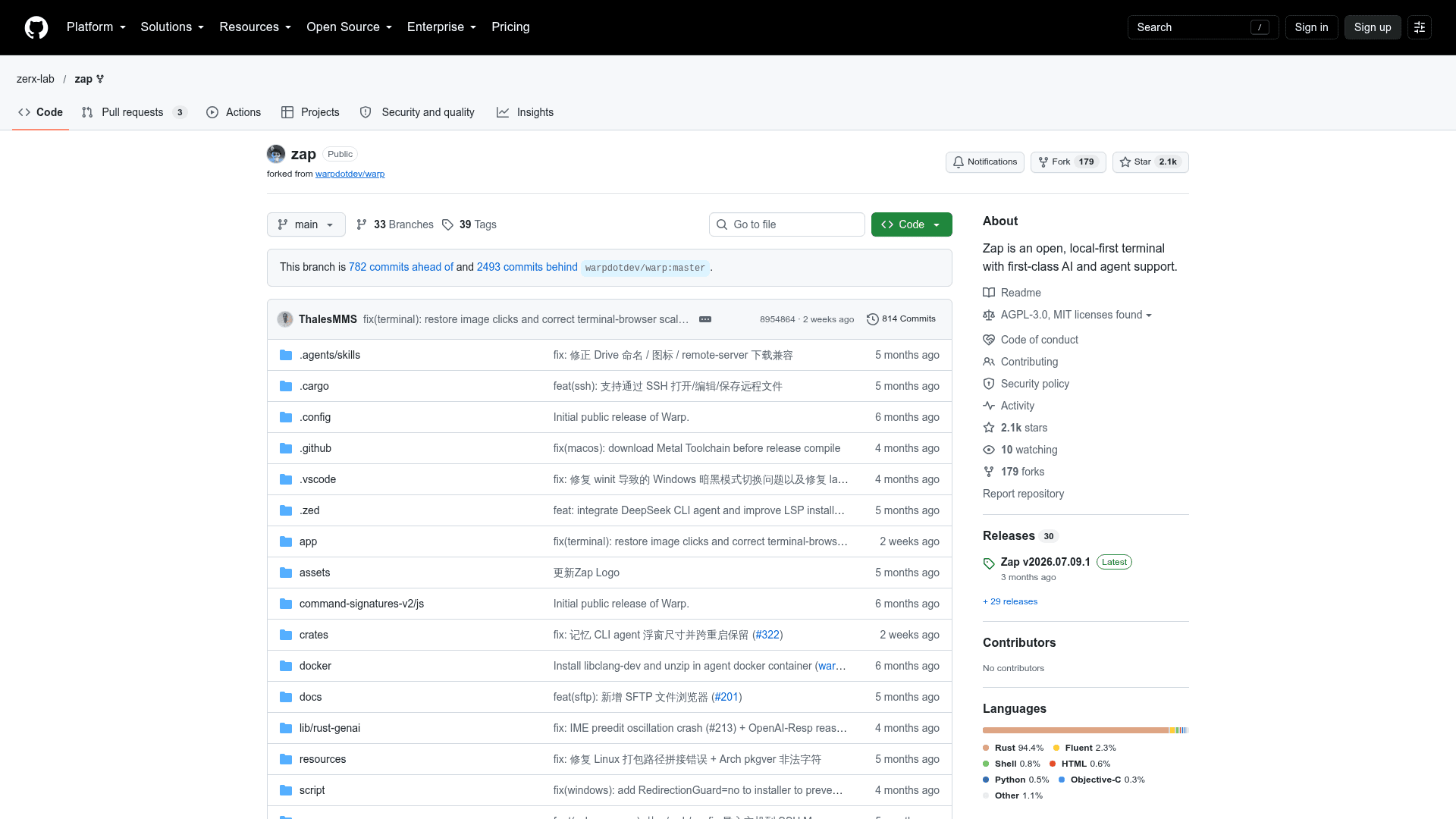
Task: Focus the header Search field
Action: pos(1203,27)
